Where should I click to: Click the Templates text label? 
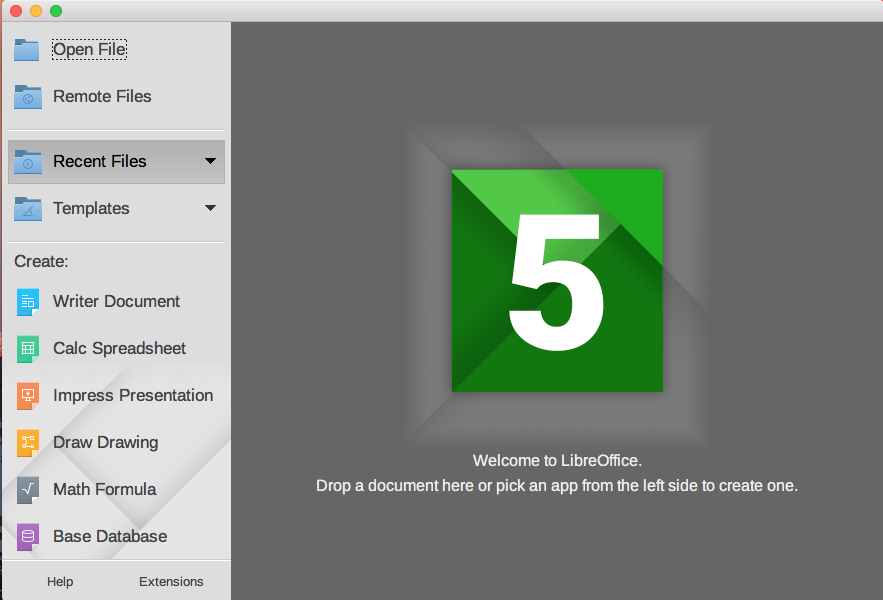point(91,208)
